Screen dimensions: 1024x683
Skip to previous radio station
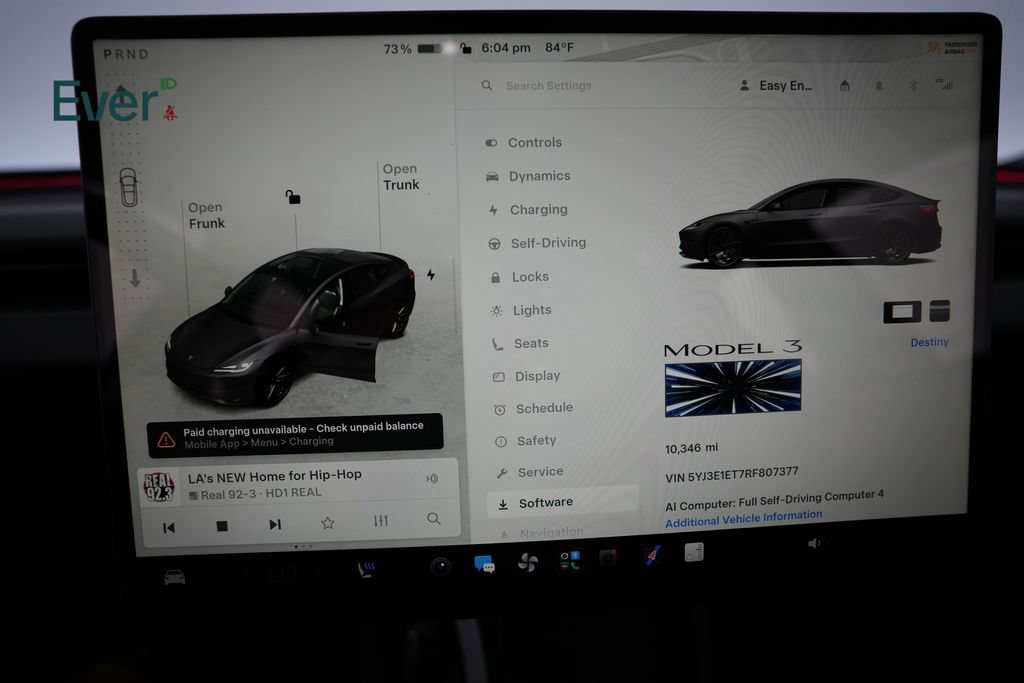click(x=169, y=528)
